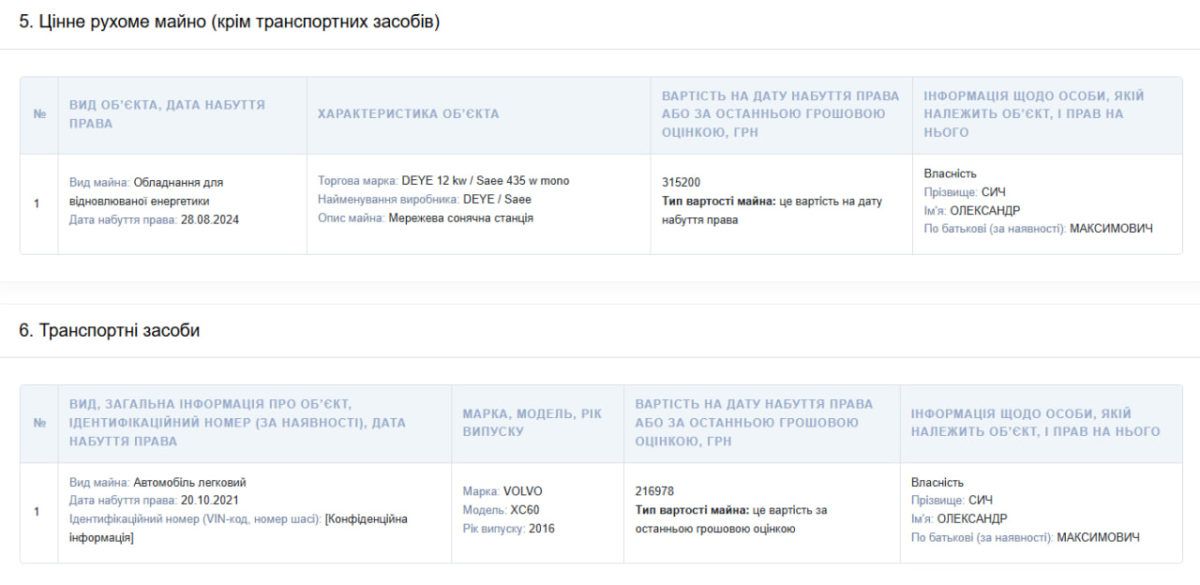Screen dimensions: 1200x585
Task: Click 'Марка, модель, рік випуску' column header
Action: coord(531,422)
